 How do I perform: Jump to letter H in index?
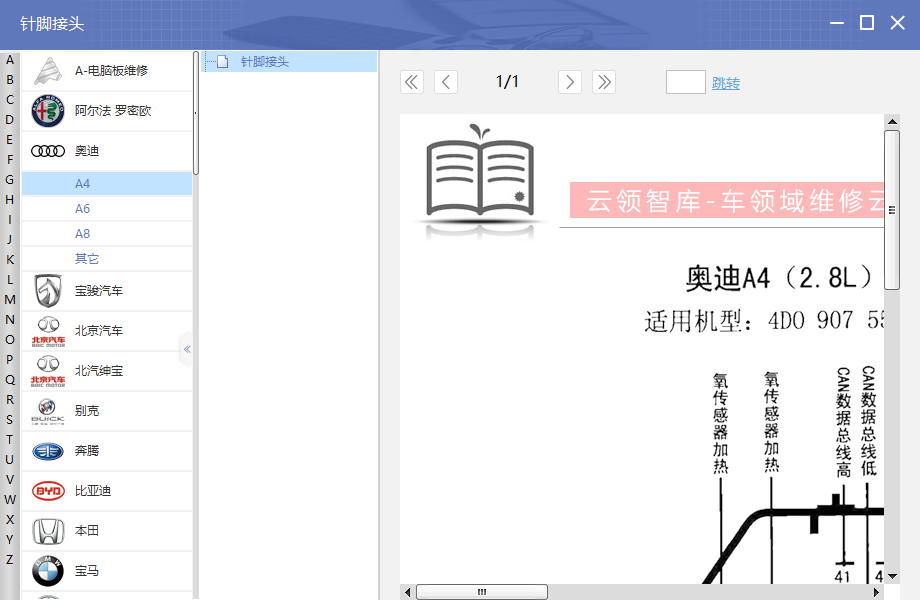click(10, 199)
